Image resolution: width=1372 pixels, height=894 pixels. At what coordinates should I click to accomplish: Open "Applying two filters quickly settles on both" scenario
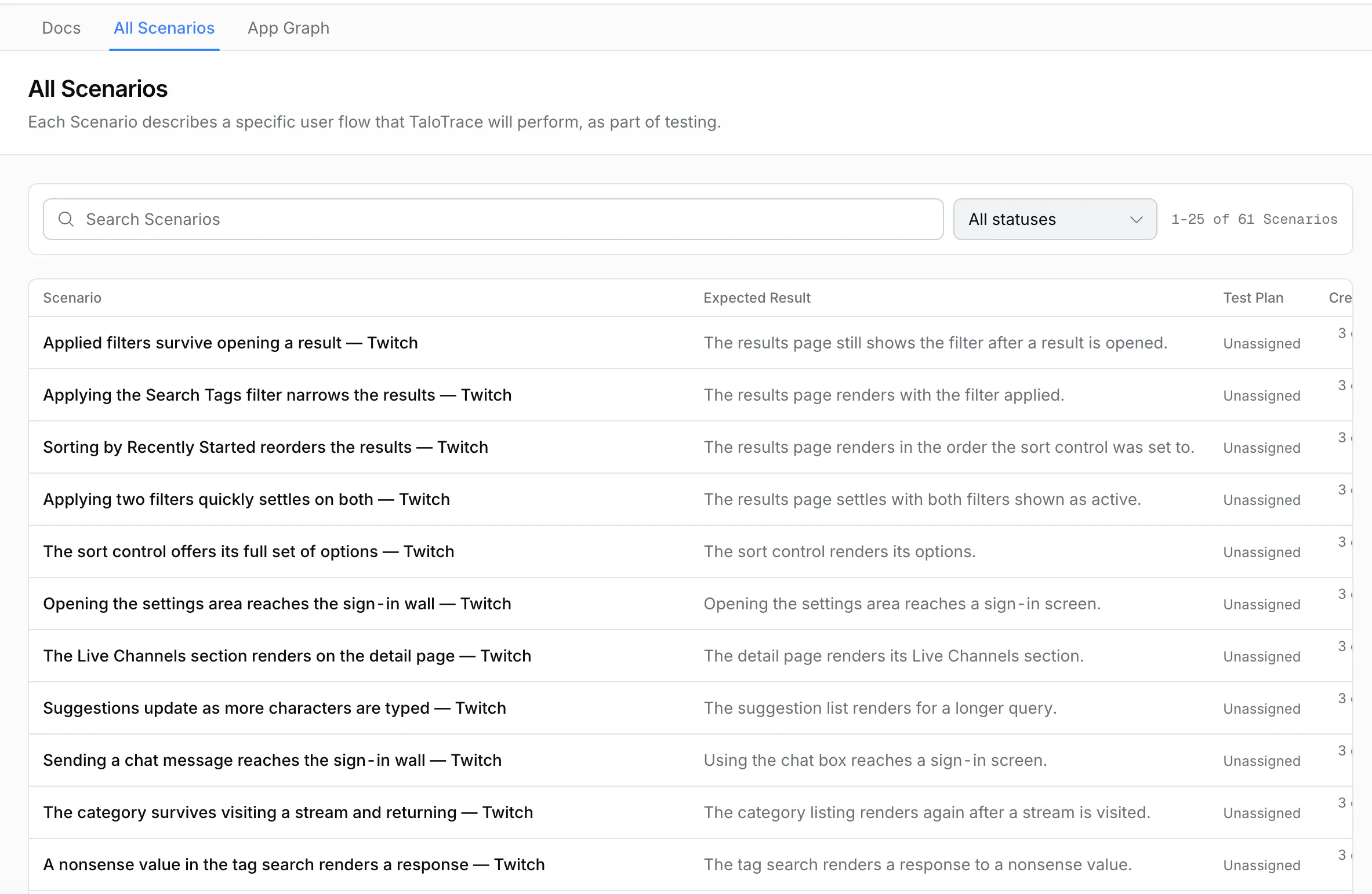(246, 499)
